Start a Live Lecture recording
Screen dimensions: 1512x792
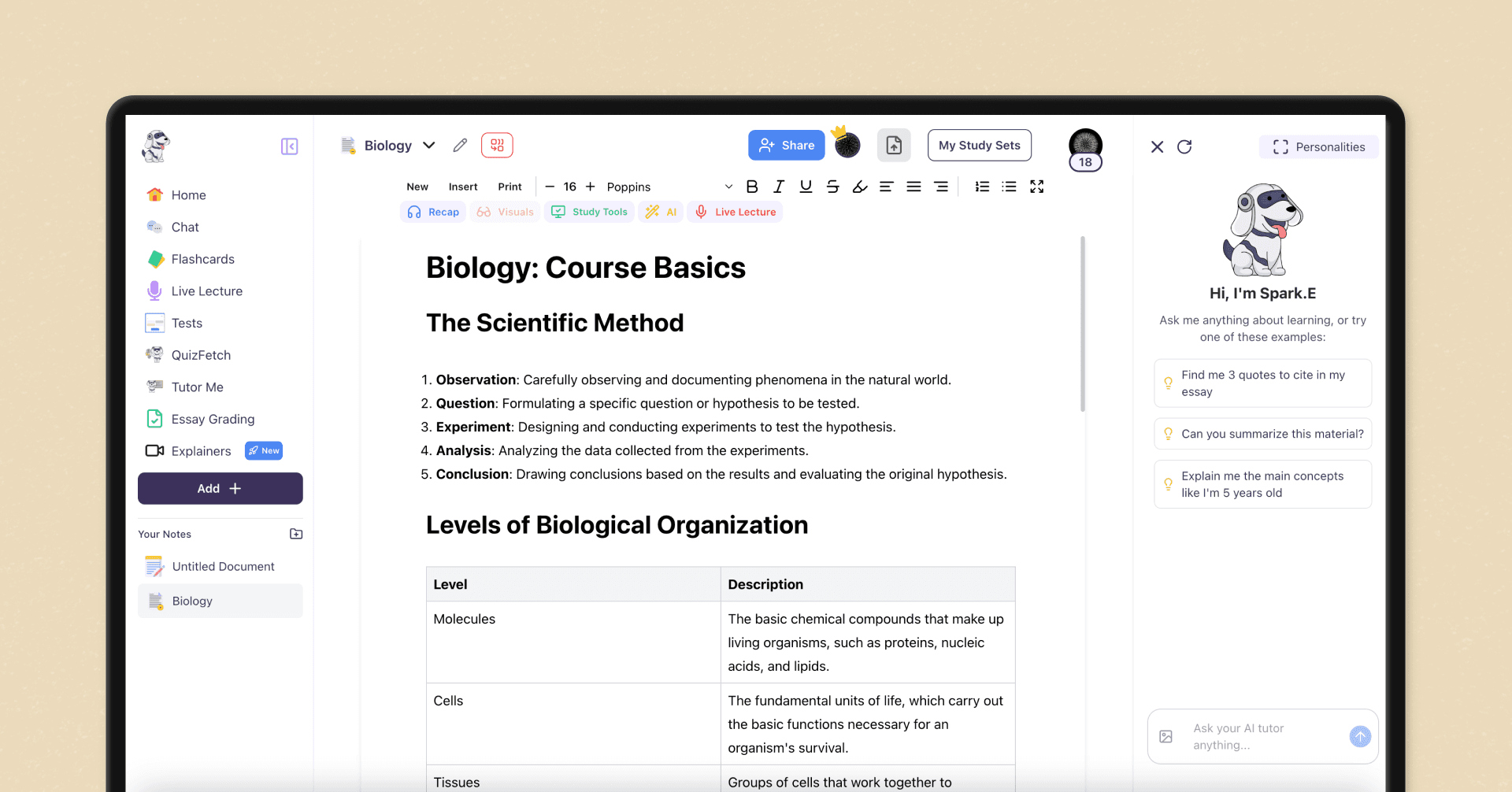click(735, 212)
